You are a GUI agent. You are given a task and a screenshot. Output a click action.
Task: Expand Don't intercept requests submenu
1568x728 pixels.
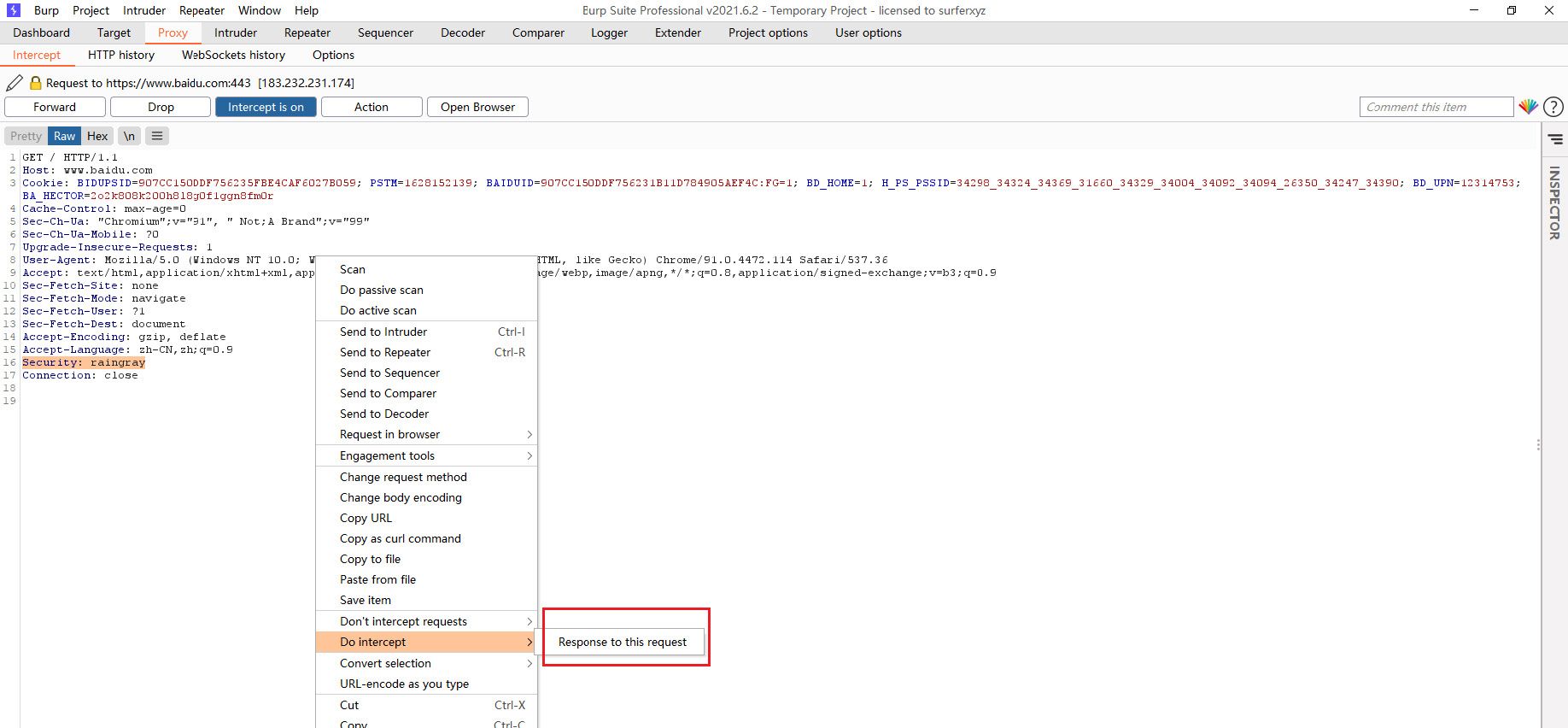pyautogui.click(x=426, y=621)
